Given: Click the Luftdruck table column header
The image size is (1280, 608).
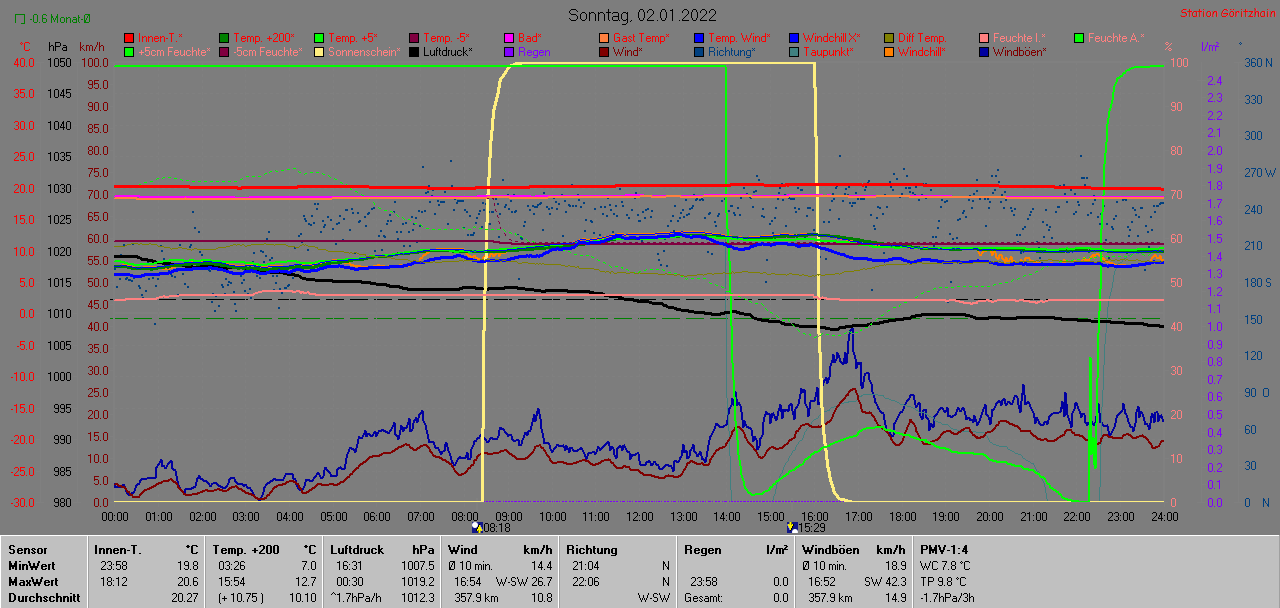Looking at the screenshot, I should pos(359,550).
